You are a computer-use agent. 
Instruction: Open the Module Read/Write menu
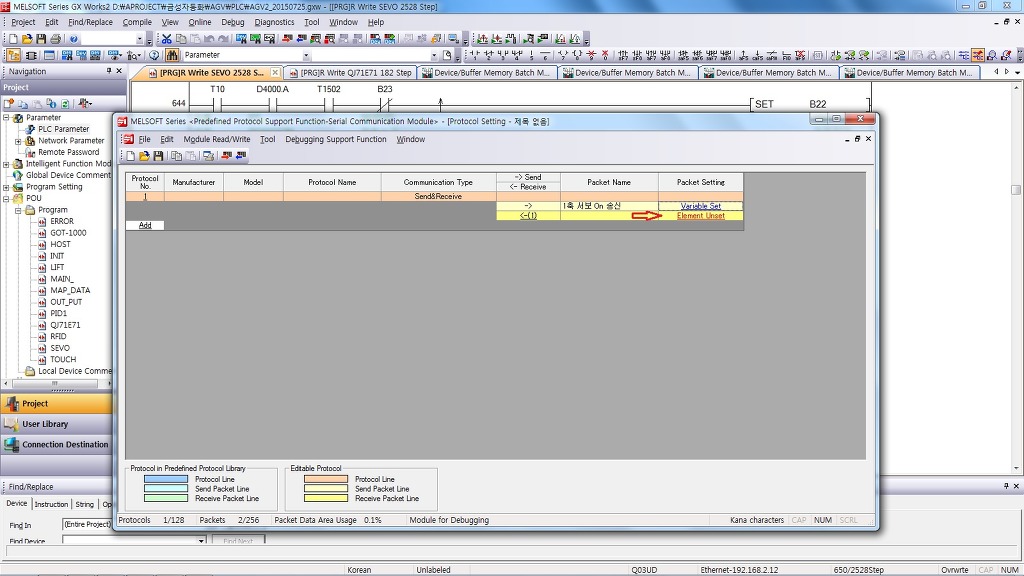[216, 139]
